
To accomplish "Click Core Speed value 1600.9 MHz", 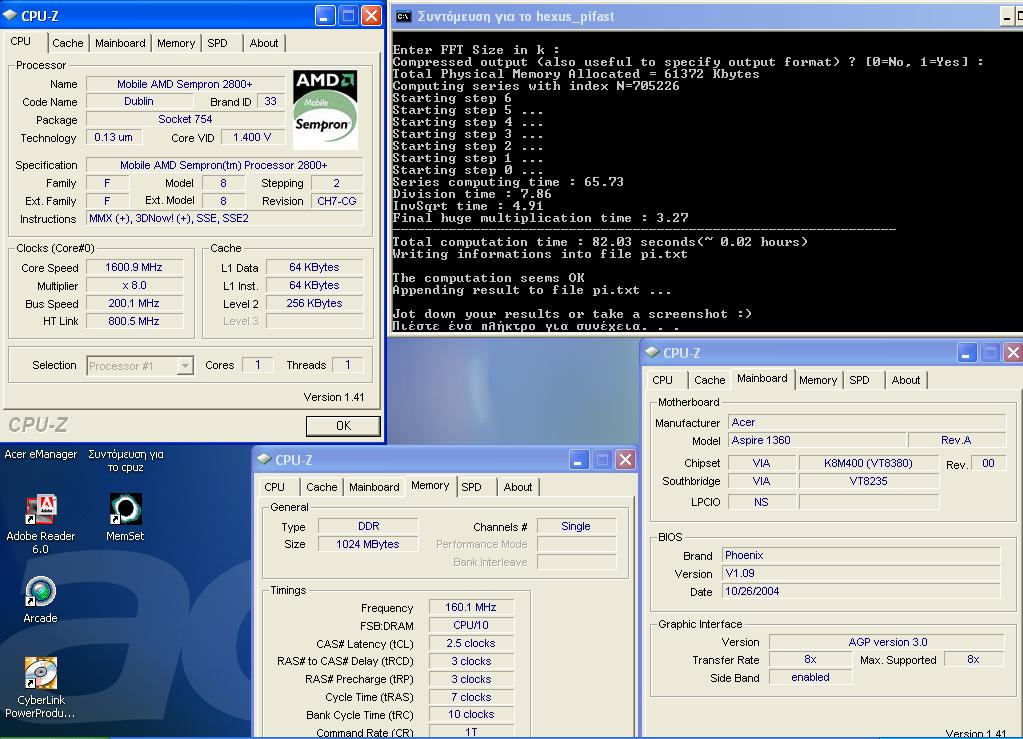I will 134,267.
